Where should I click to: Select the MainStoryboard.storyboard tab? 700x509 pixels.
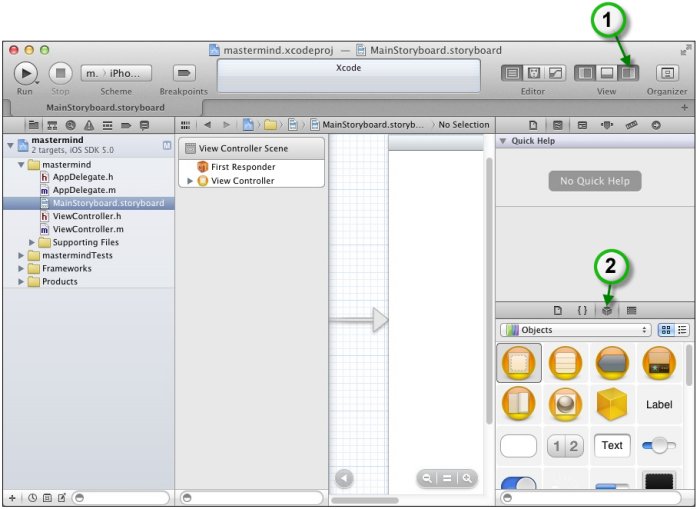(x=105, y=108)
